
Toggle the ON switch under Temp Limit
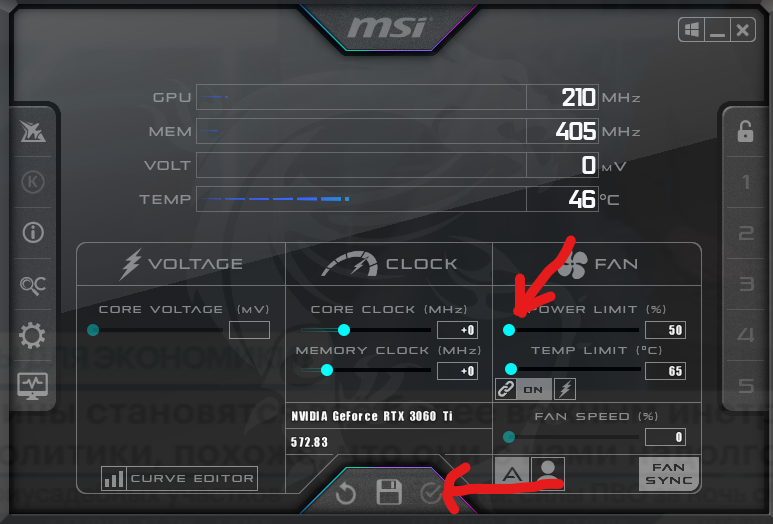click(534, 389)
